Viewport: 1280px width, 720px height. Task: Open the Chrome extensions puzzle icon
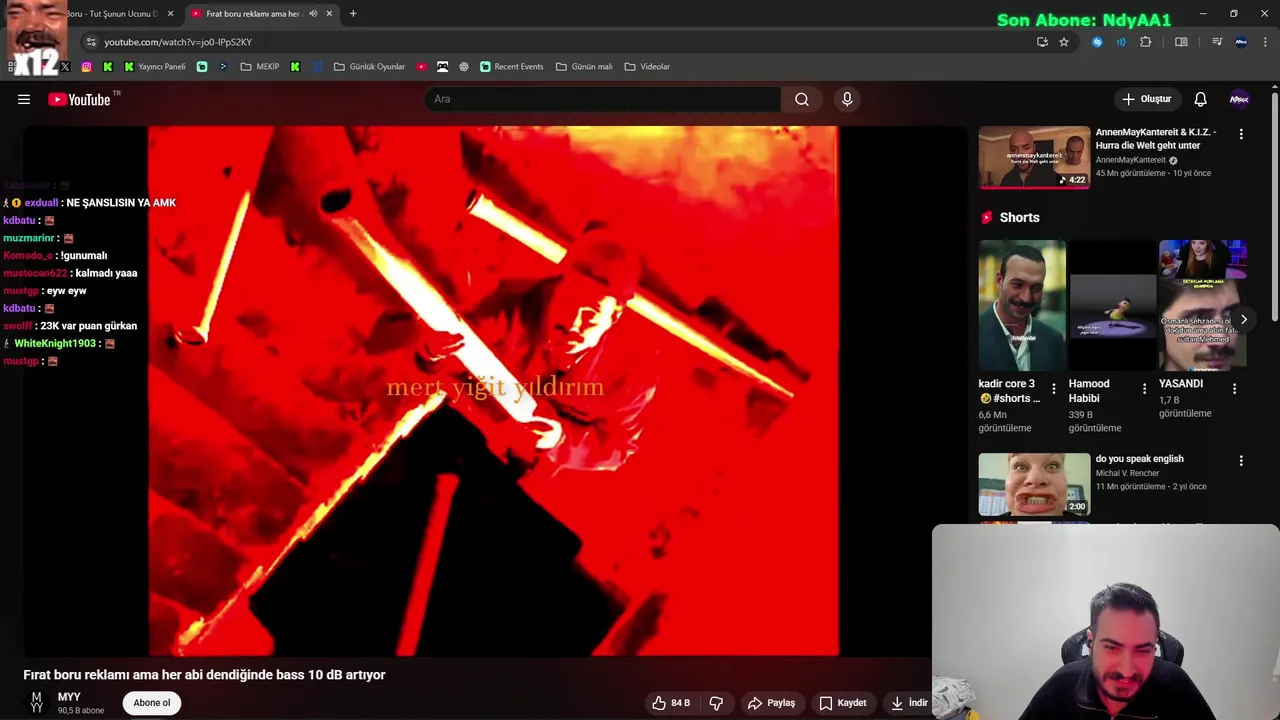pyautogui.click(x=1146, y=42)
